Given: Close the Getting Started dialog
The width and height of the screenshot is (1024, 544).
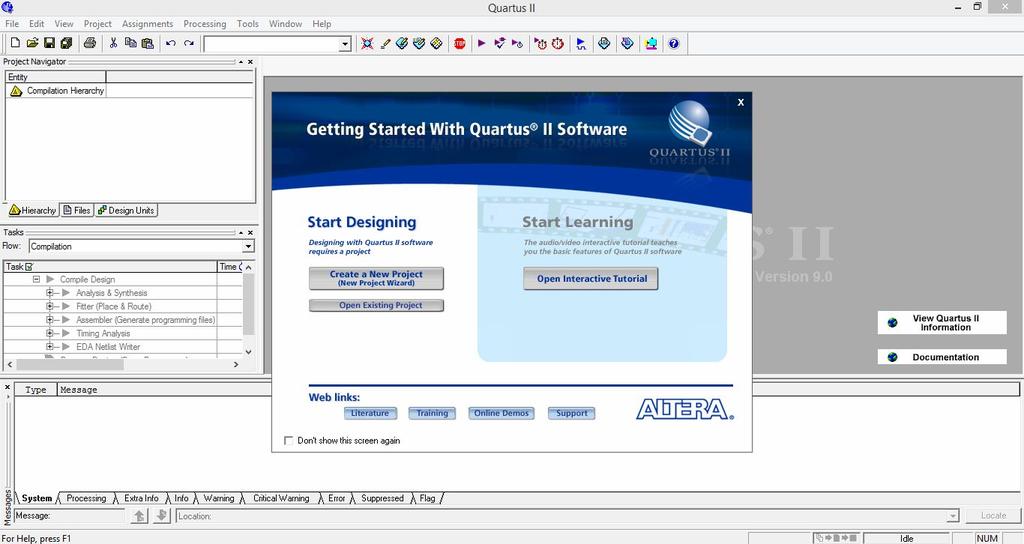Looking at the screenshot, I should [x=741, y=102].
